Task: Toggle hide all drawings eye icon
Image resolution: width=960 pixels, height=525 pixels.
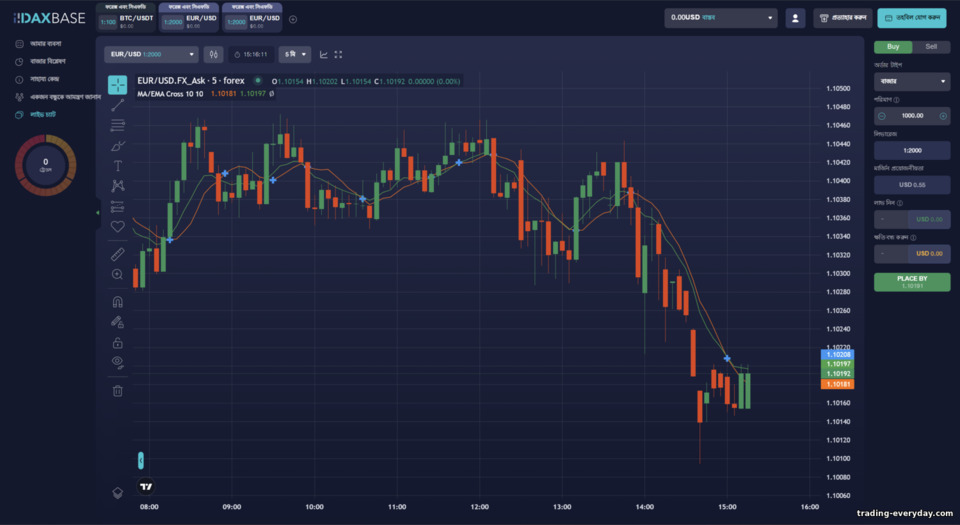Action: [x=118, y=363]
